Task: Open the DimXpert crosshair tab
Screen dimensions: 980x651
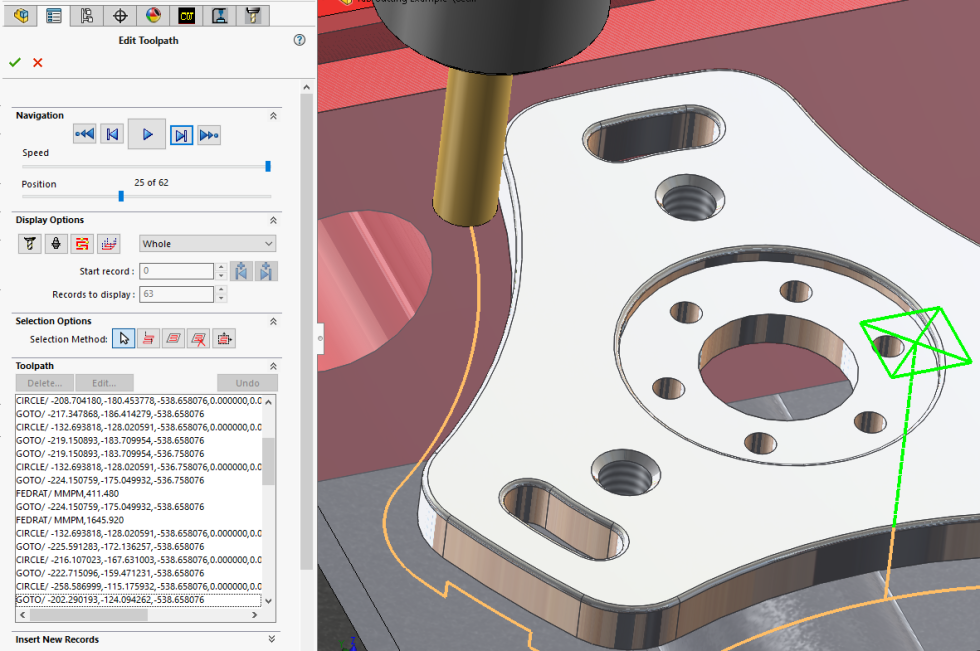Action: pyautogui.click(x=120, y=15)
